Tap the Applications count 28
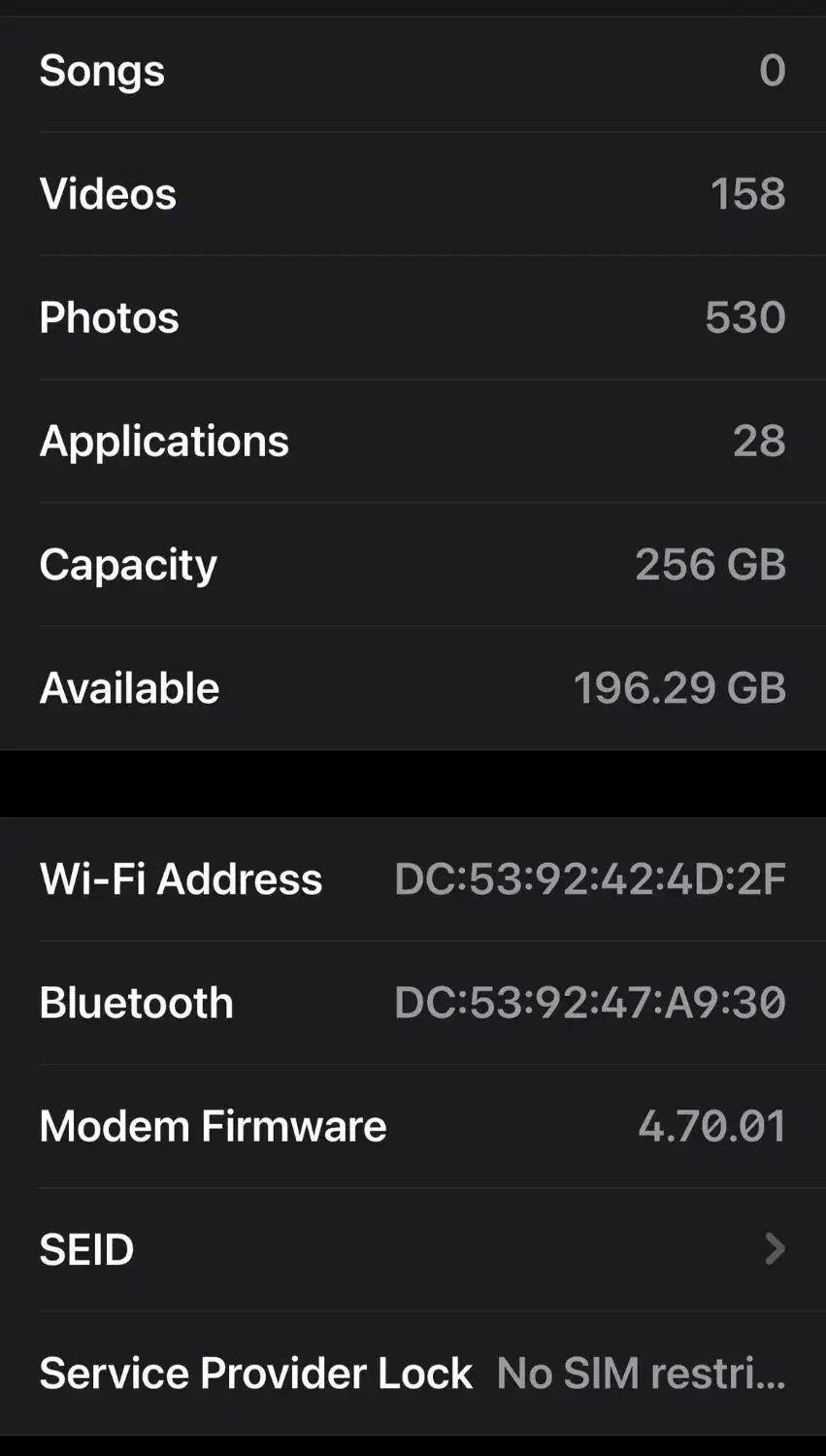 click(x=758, y=442)
